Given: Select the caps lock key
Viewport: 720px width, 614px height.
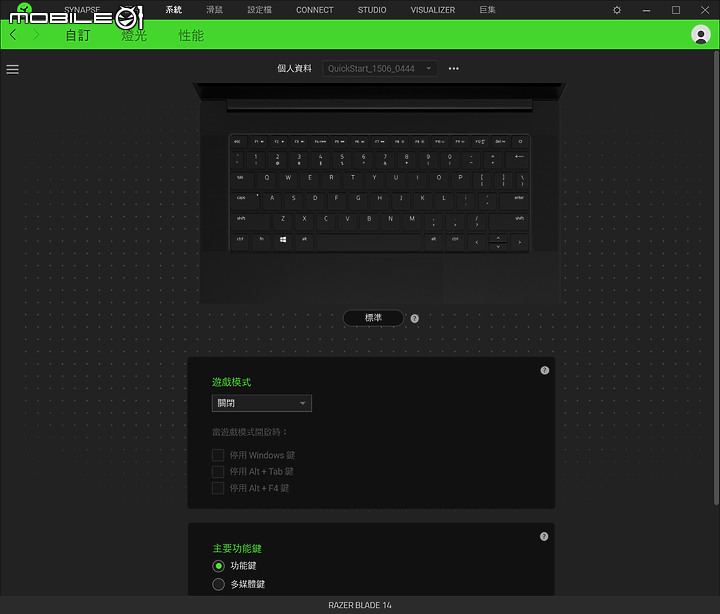Looking at the screenshot, I should (x=246, y=201).
